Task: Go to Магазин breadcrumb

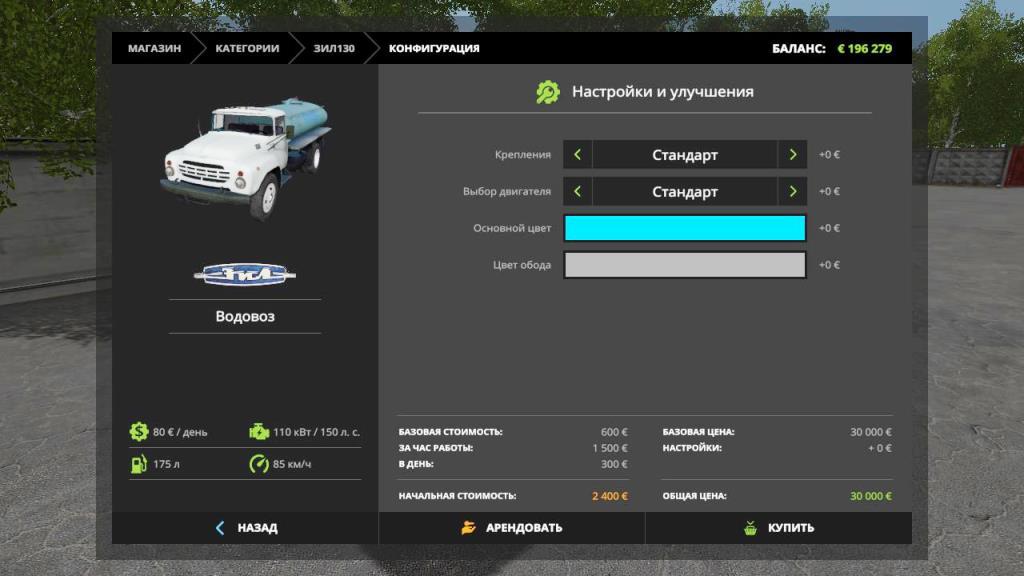Action: click(154, 48)
